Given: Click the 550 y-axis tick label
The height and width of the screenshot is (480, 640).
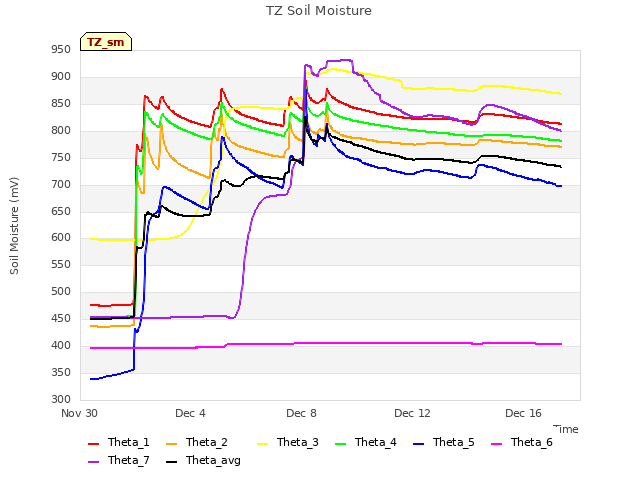Looking at the screenshot, I should 61,264.
